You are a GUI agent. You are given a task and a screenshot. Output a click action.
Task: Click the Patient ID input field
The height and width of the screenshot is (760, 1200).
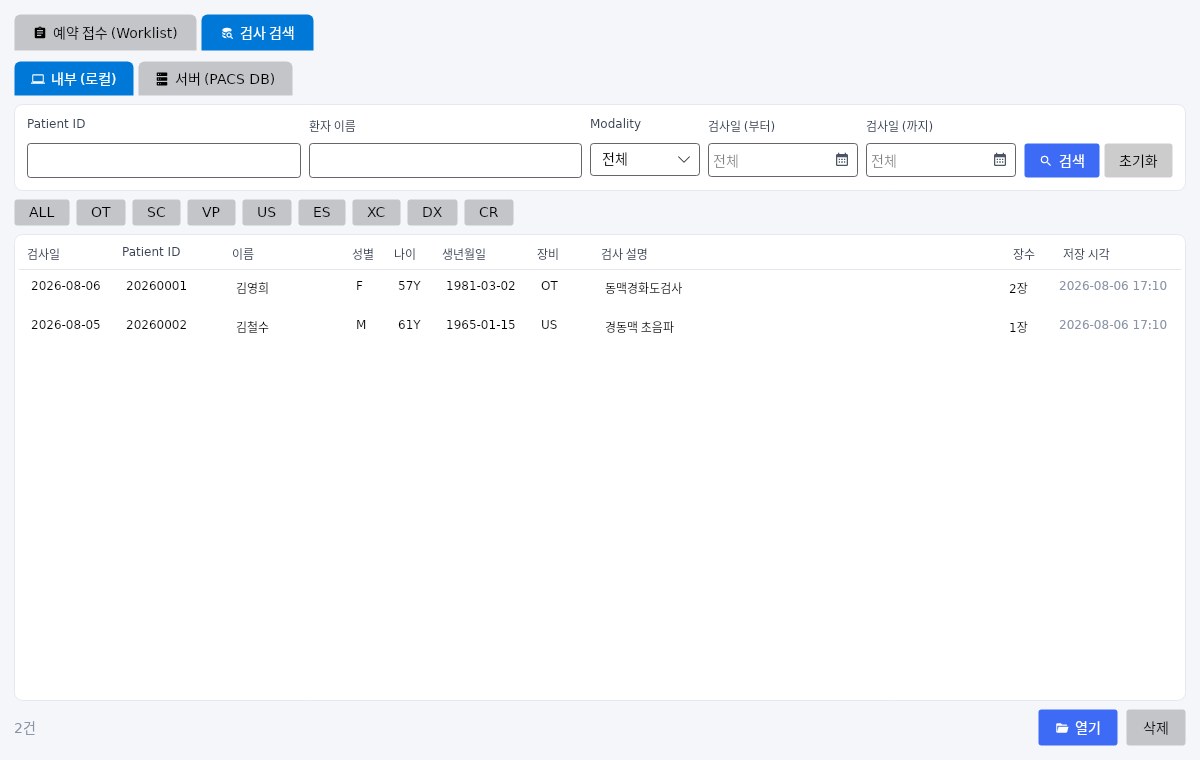coord(164,161)
